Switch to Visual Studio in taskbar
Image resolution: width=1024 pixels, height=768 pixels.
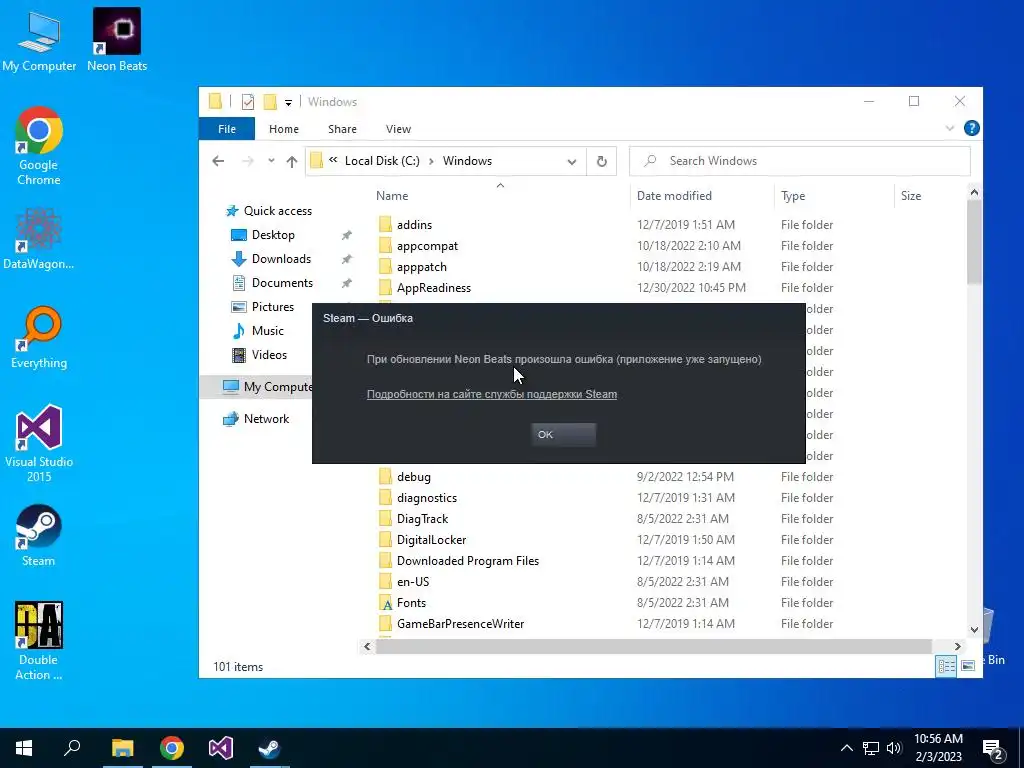[x=221, y=748]
